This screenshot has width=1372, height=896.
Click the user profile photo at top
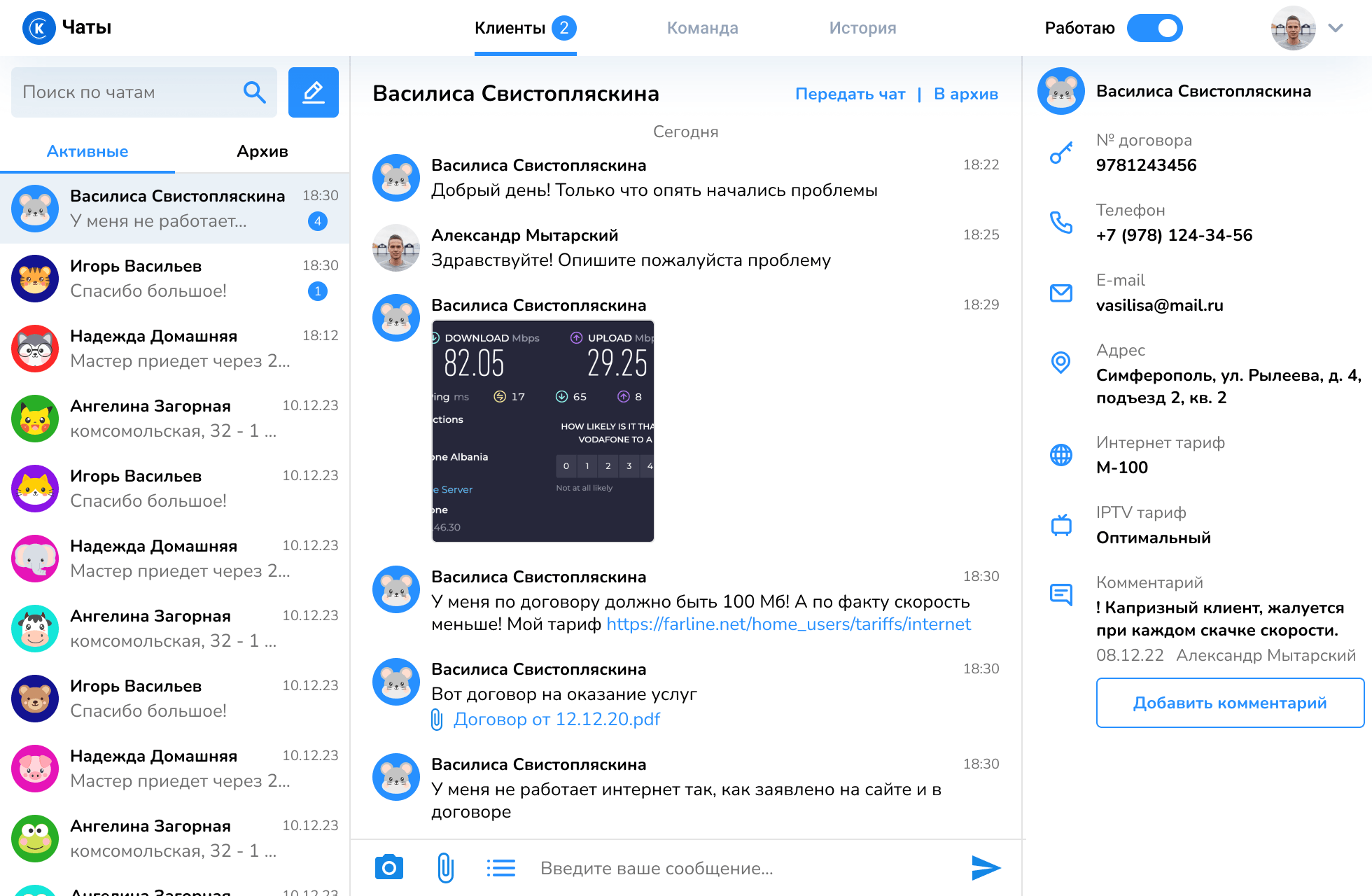coord(1294,28)
